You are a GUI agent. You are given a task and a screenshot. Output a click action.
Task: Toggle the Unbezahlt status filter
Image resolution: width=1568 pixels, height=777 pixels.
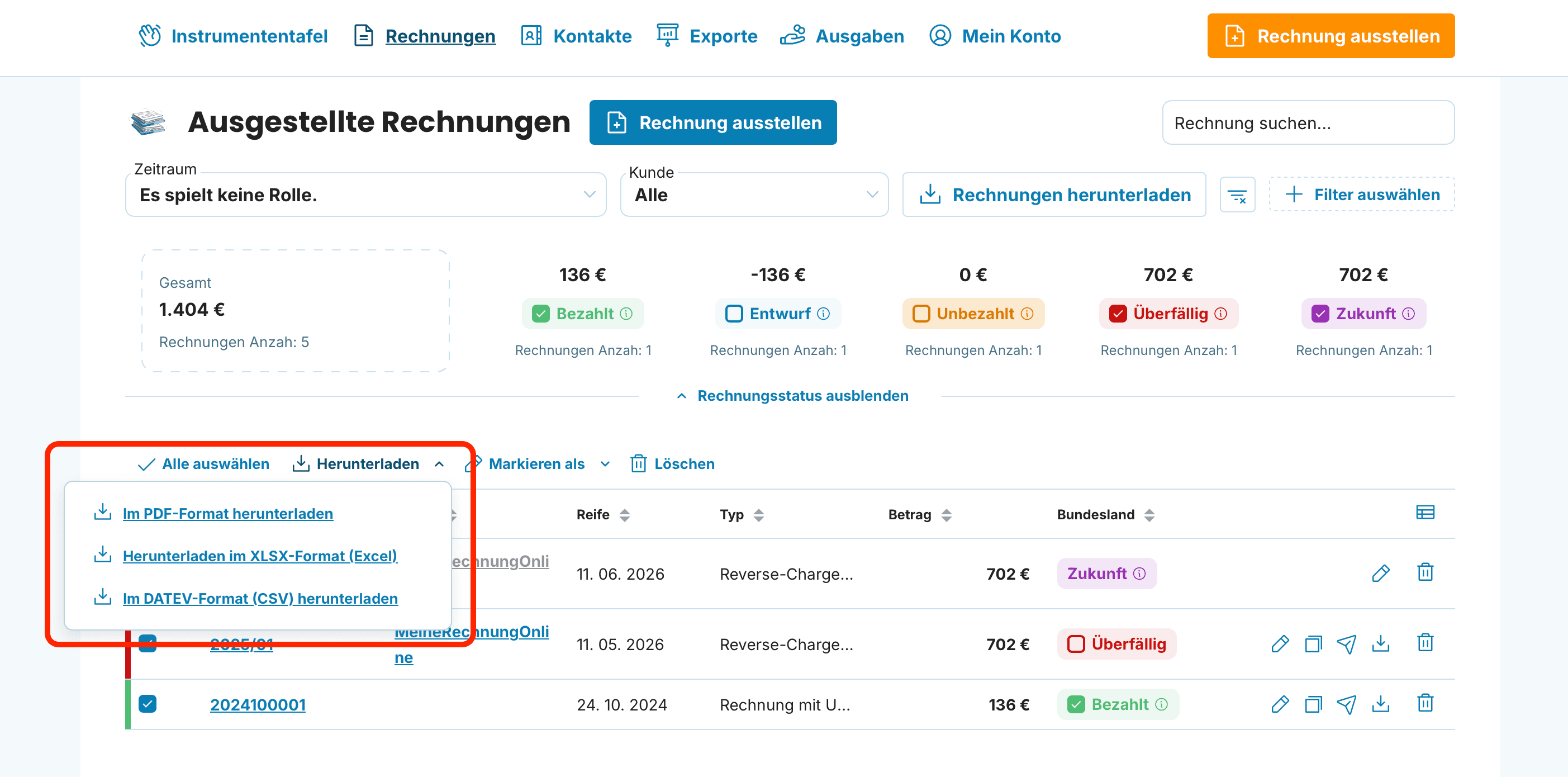[x=973, y=314]
